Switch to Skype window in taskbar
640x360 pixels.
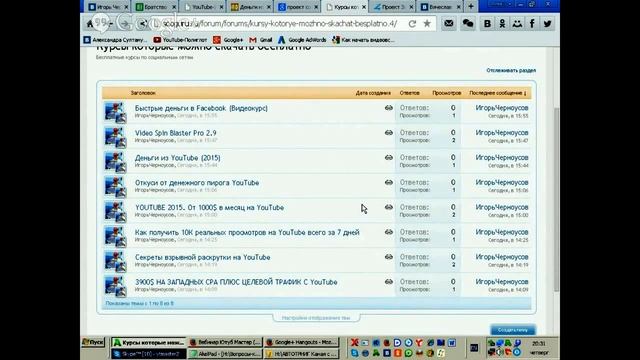148,353
